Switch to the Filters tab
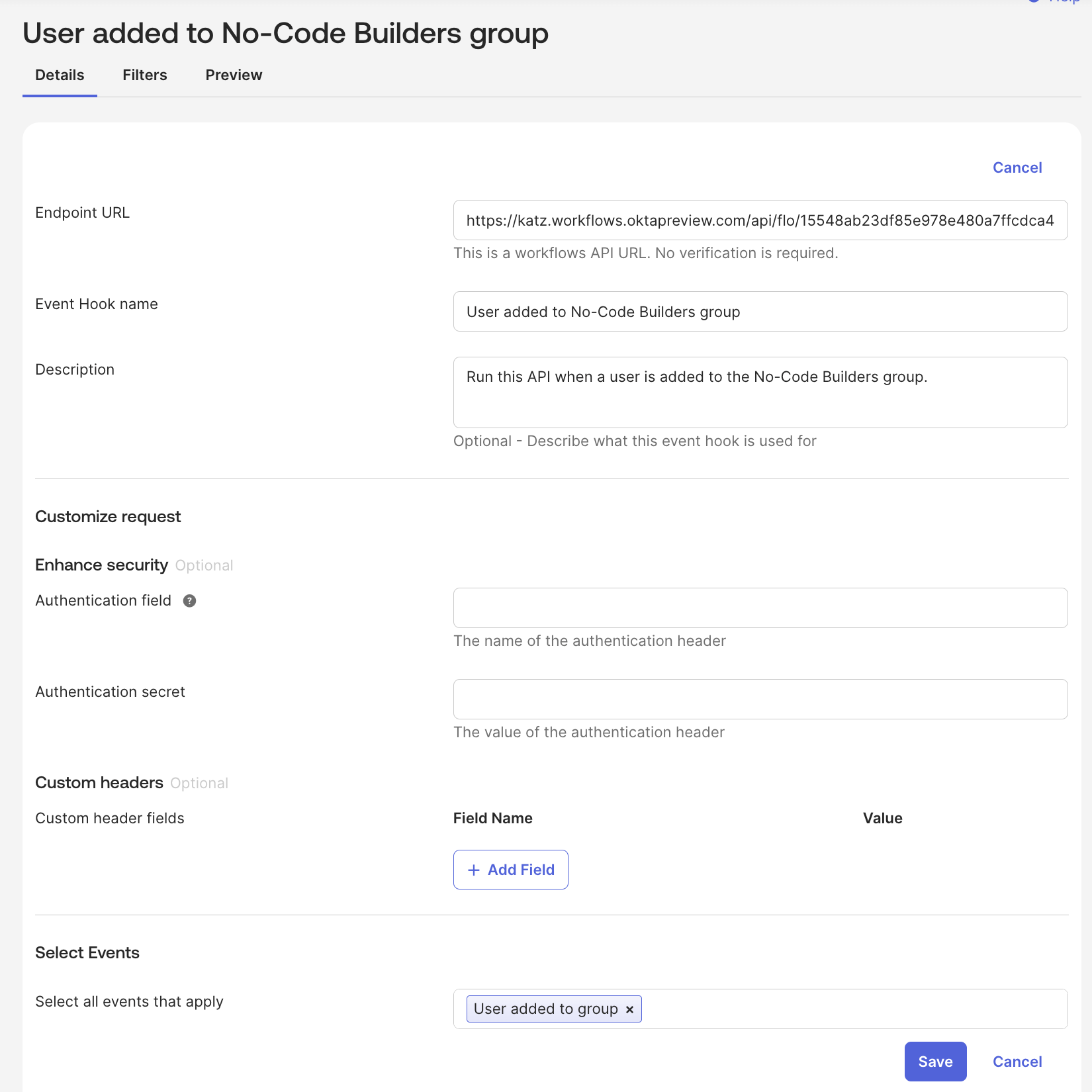 point(144,75)
